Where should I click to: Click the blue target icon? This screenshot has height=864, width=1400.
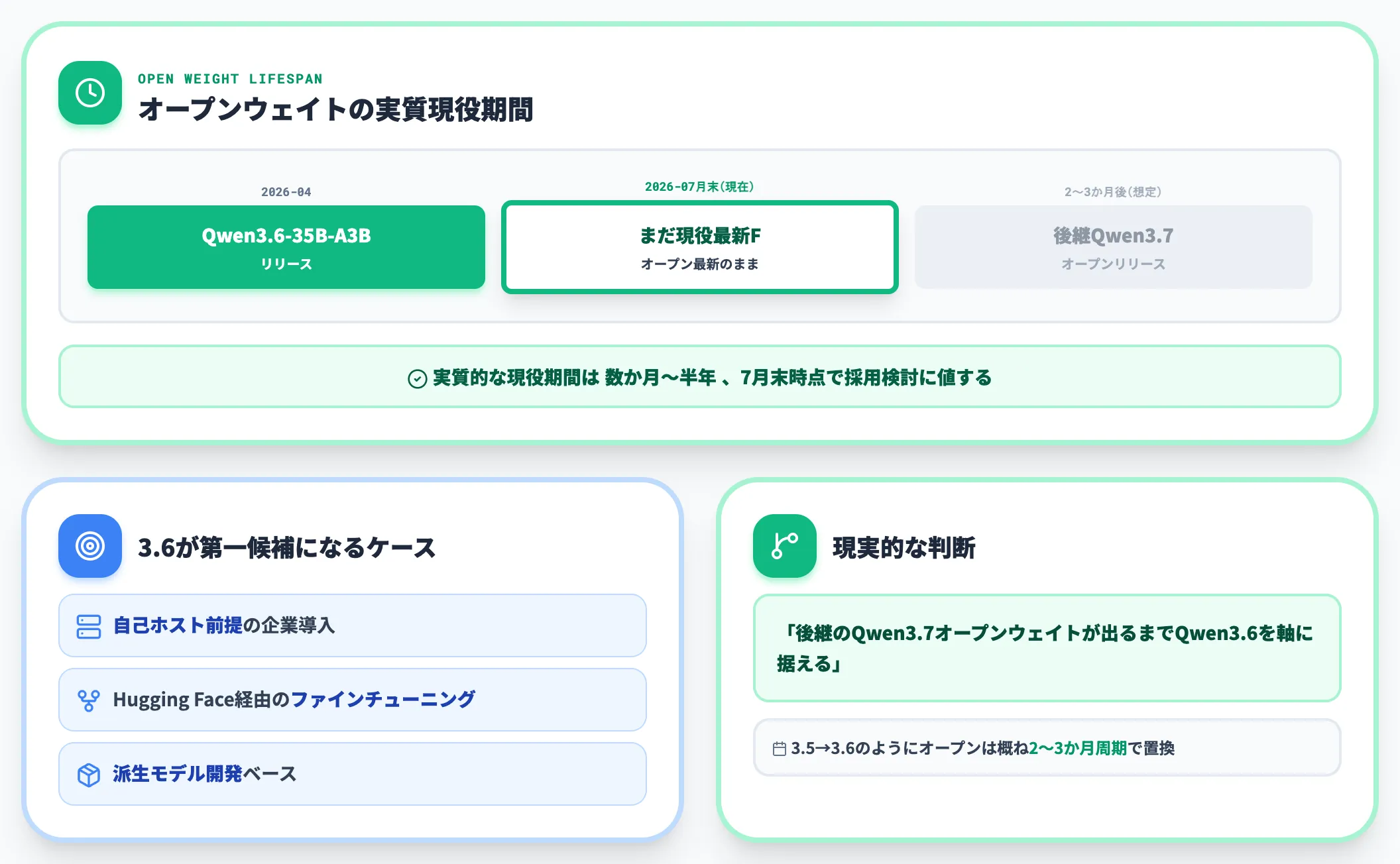(x=90, y=546)
